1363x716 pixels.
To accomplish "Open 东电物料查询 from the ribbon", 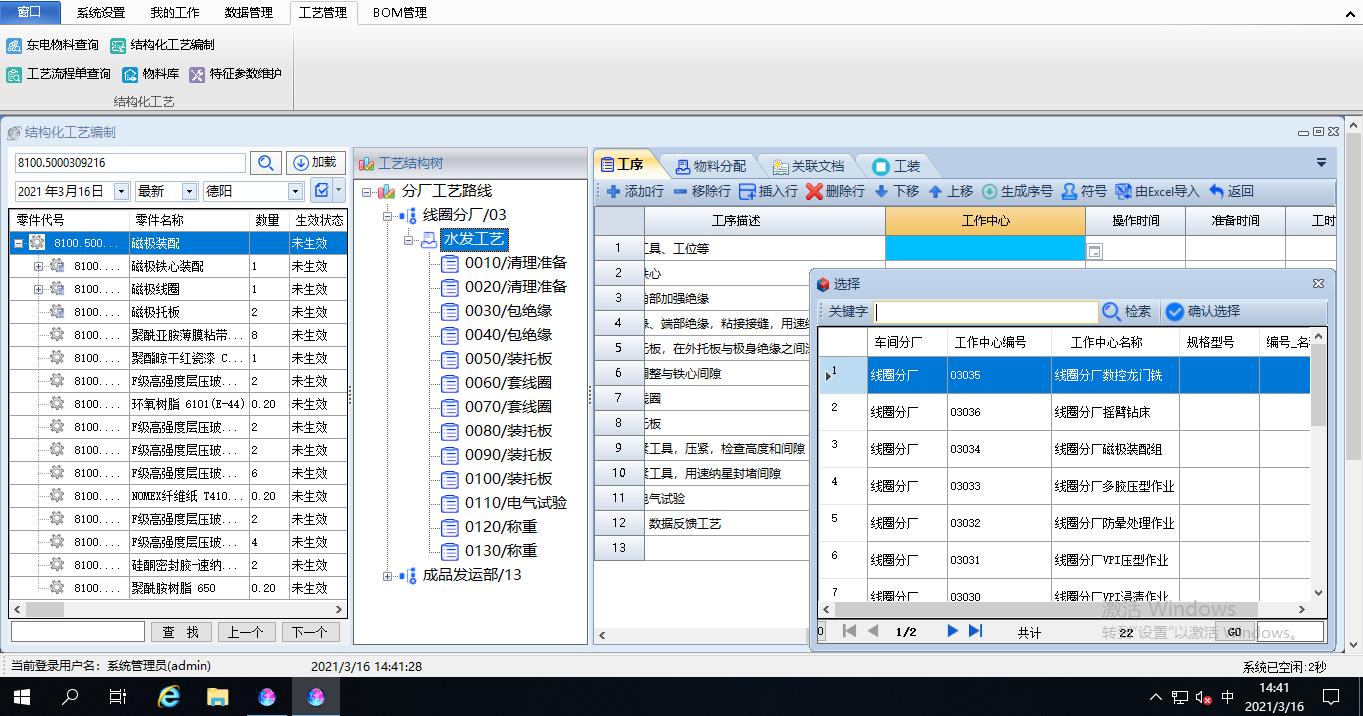I will tap(52, 45).
